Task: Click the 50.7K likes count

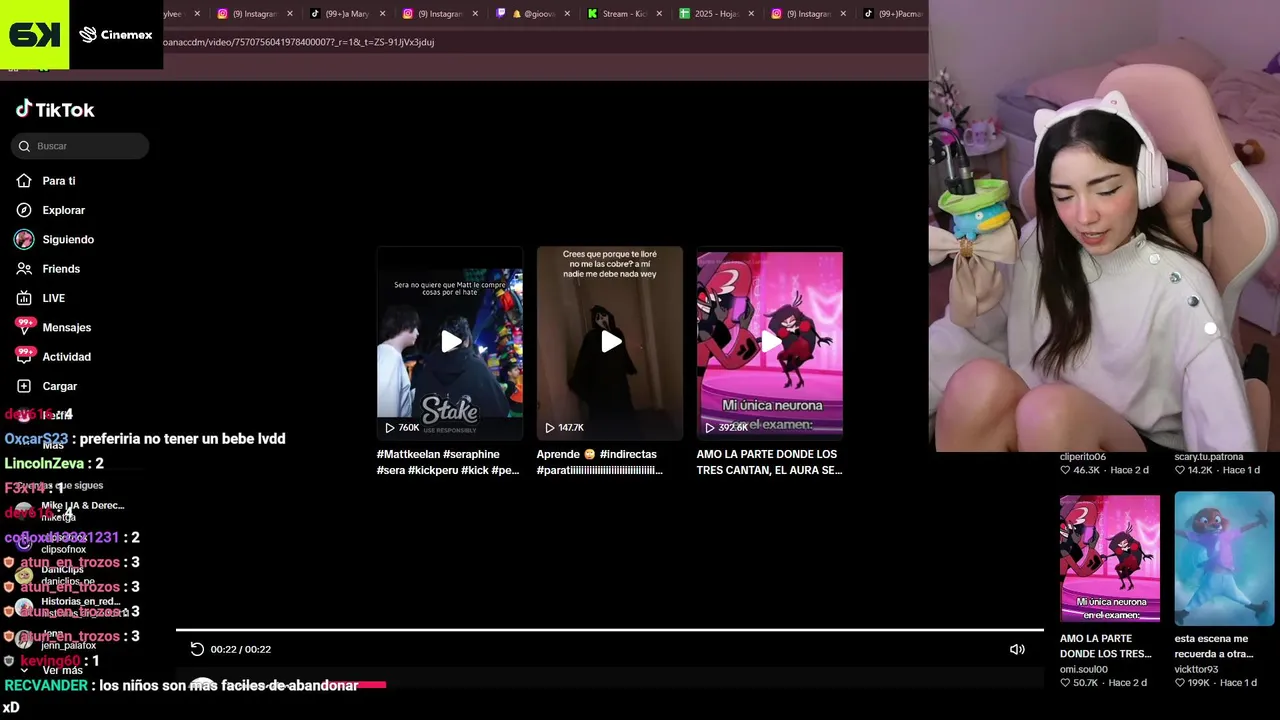Action: pos(1080,683)
